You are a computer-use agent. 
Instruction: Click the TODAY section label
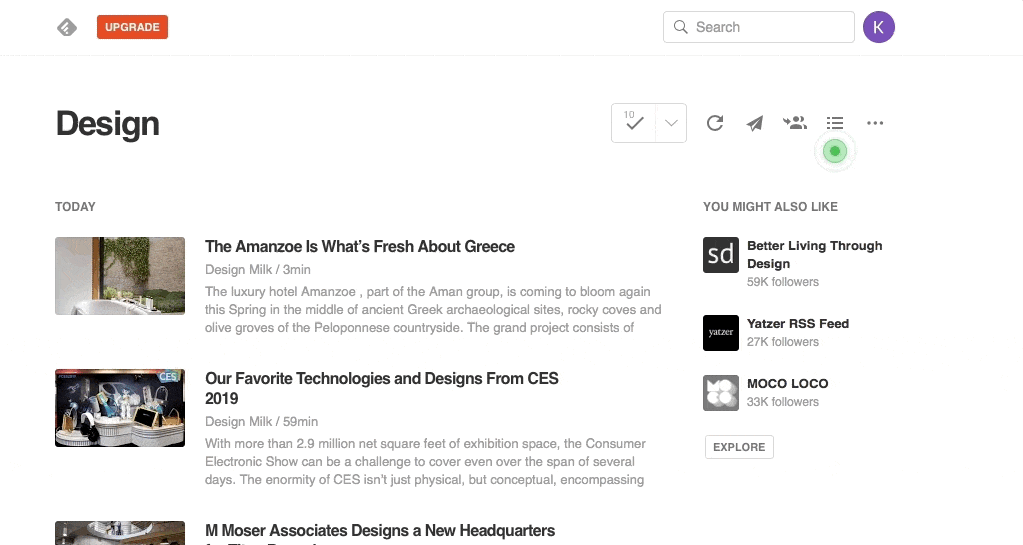(76, 207)
